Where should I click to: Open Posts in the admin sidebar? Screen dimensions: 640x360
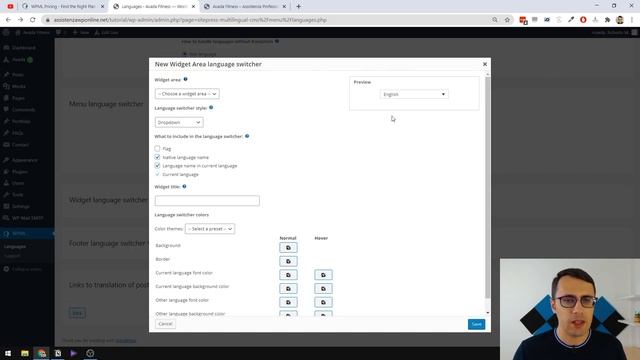[x=18, y=75]
